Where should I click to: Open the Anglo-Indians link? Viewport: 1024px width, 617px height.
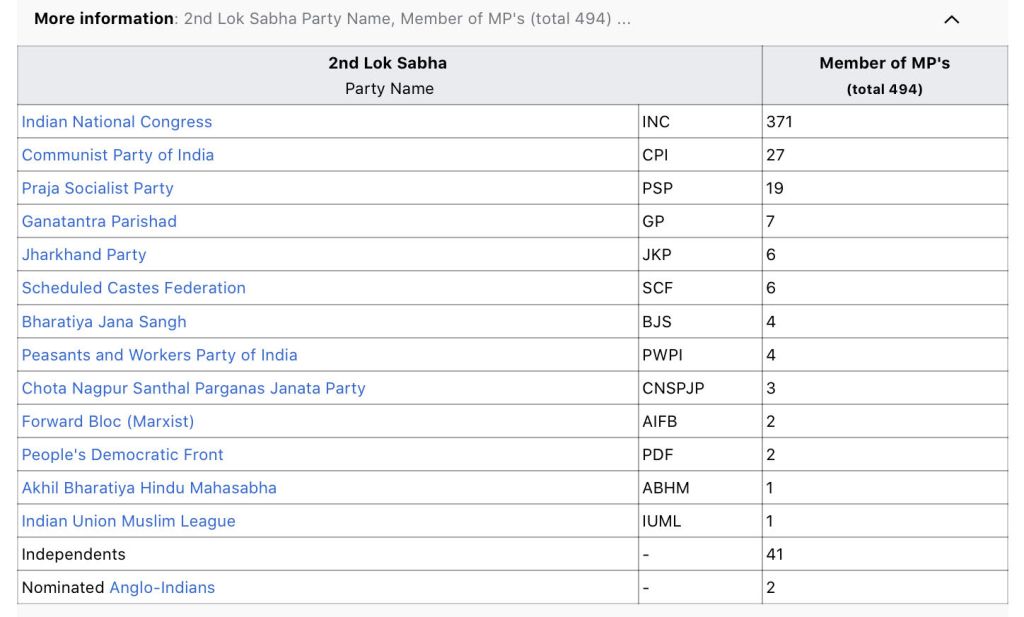pos(162,588)
